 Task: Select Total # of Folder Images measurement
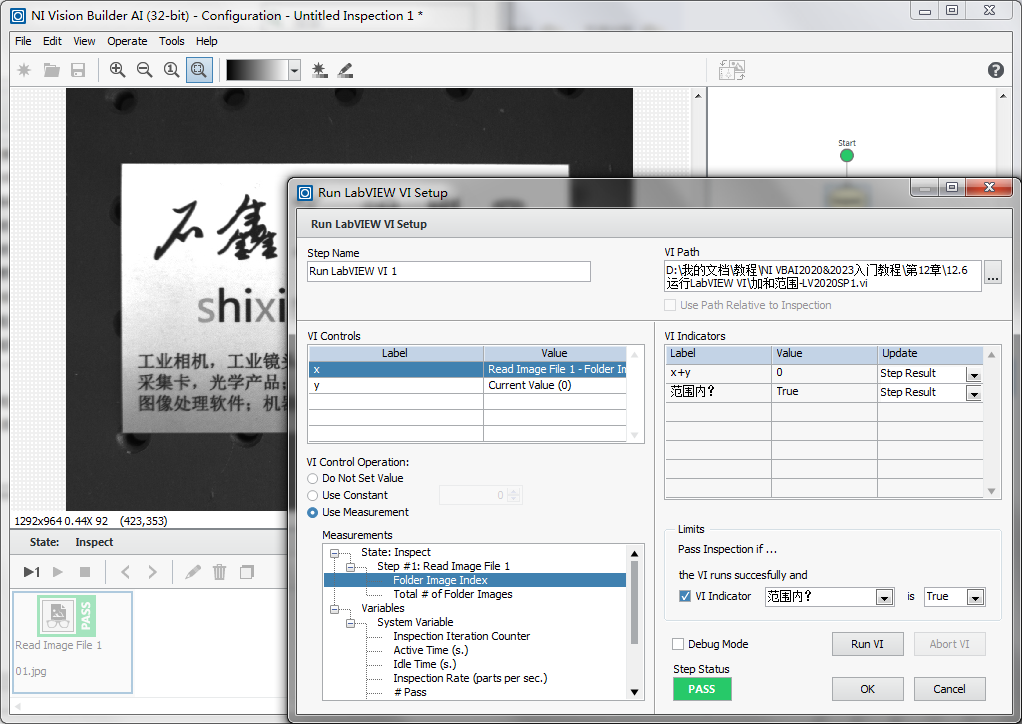click(453, 594)
